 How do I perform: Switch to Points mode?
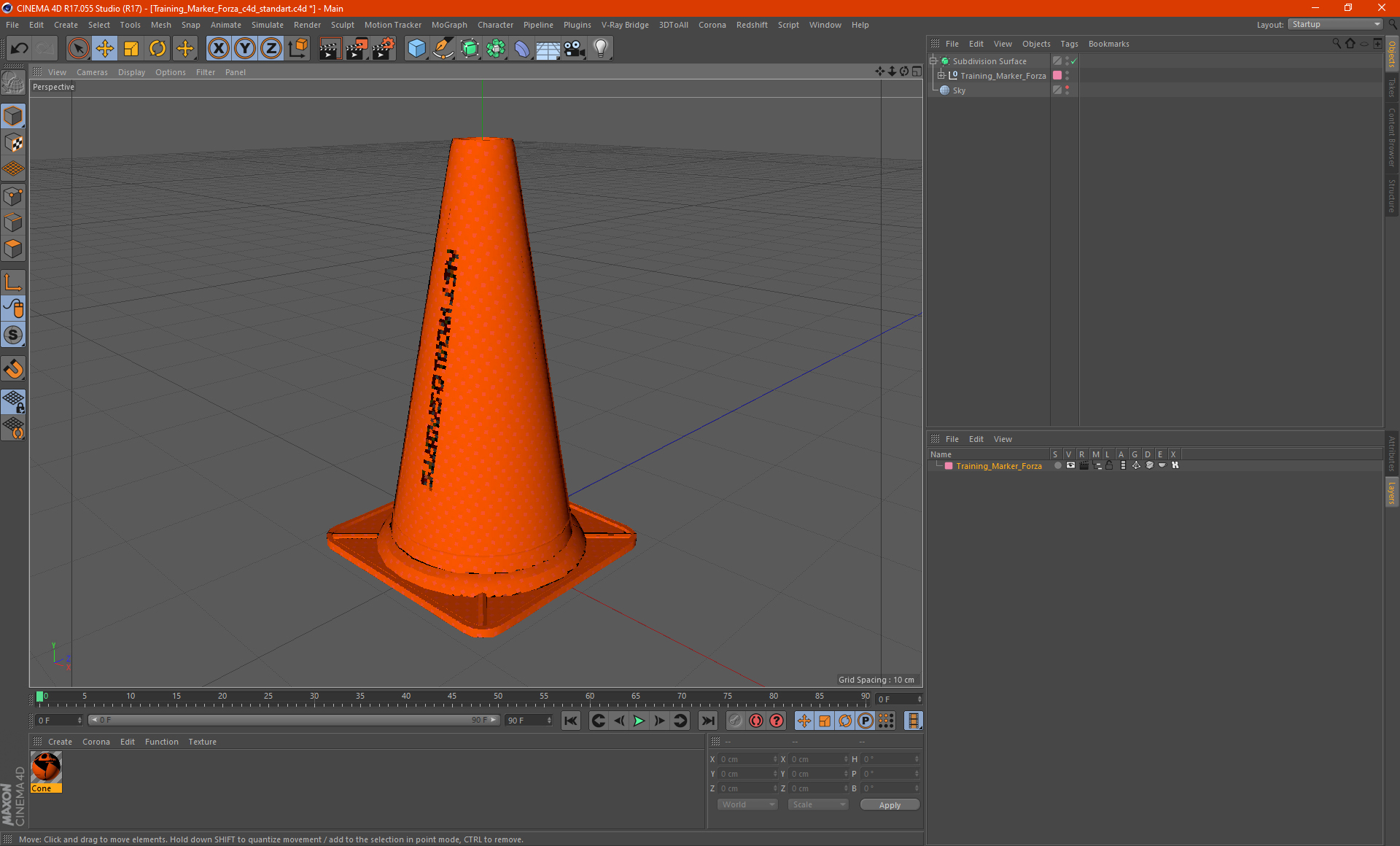13,196
